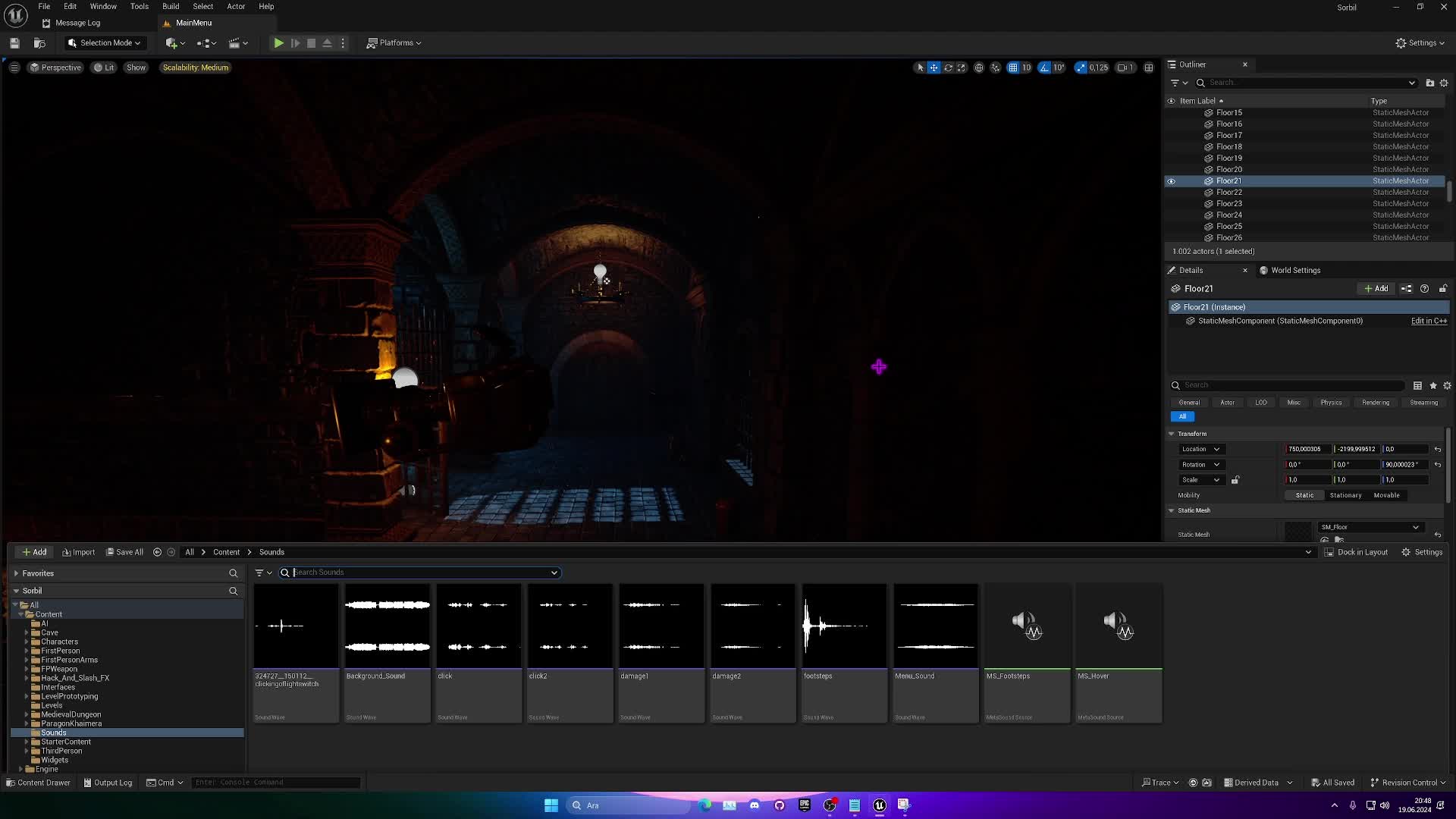Switch to World Settings tab
The width and height of the screenshot is (1456, 819).
(x=1290, y=270)
